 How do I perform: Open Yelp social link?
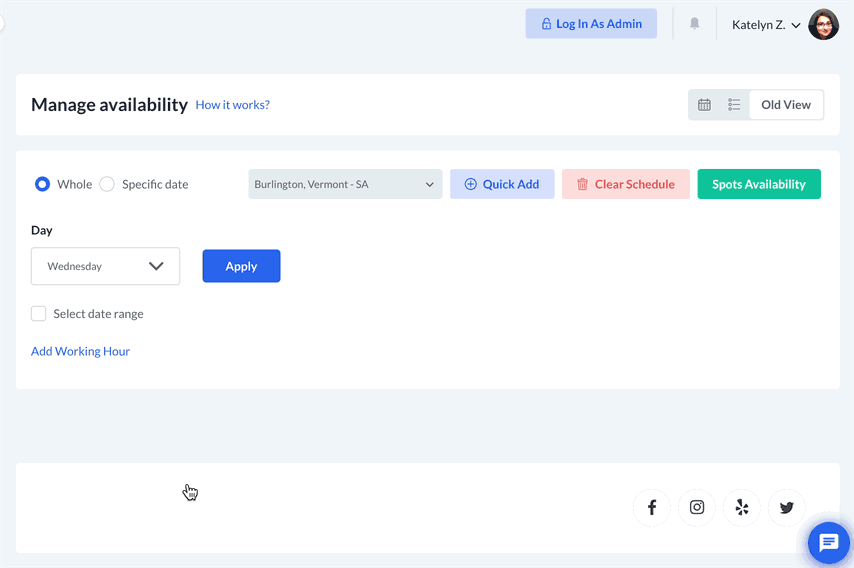point(742,508)
